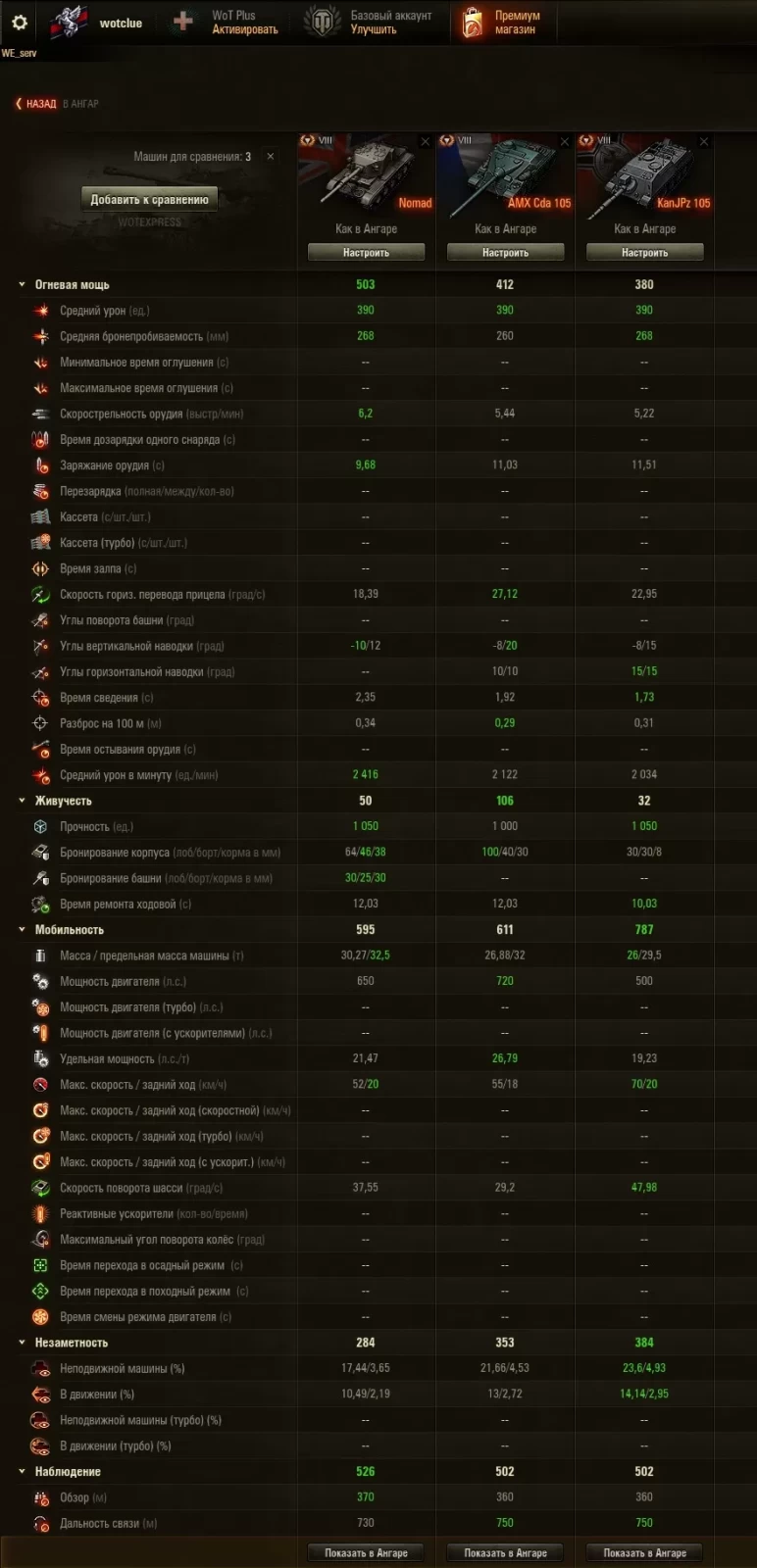This screenshot has width=757, height=1568.
Task: Collapse the Огневая мощь section
Action: (x=22, y=285)
